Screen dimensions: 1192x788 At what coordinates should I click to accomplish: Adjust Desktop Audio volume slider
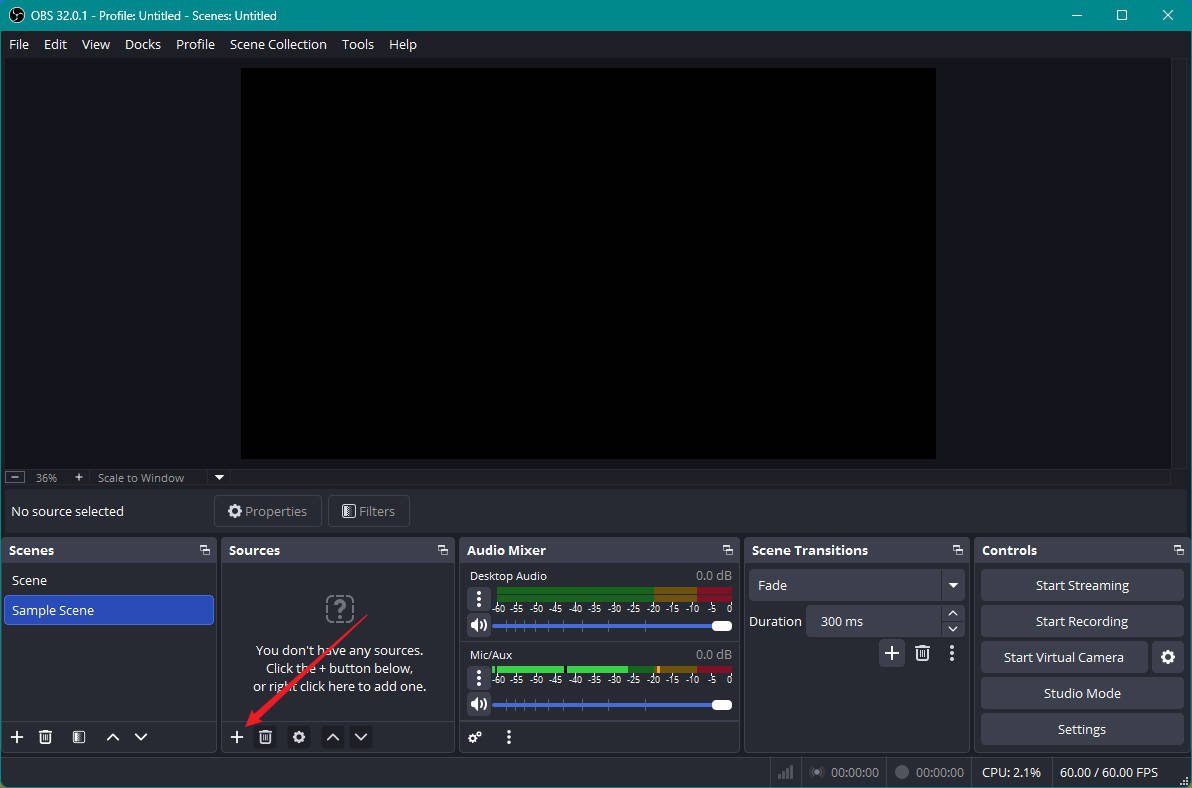(612, 626)
